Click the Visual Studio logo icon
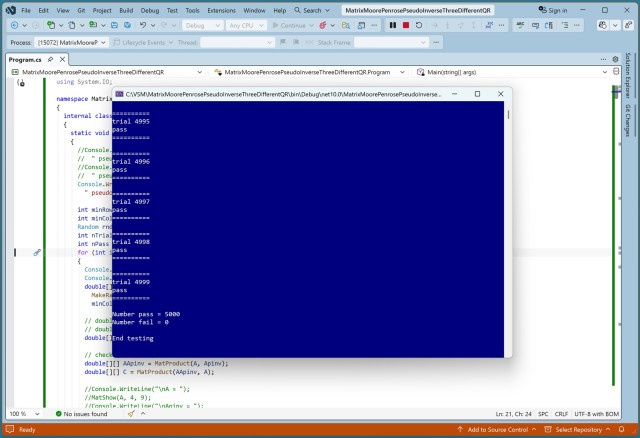Viewport: 640px width, 438px height. 9,9
